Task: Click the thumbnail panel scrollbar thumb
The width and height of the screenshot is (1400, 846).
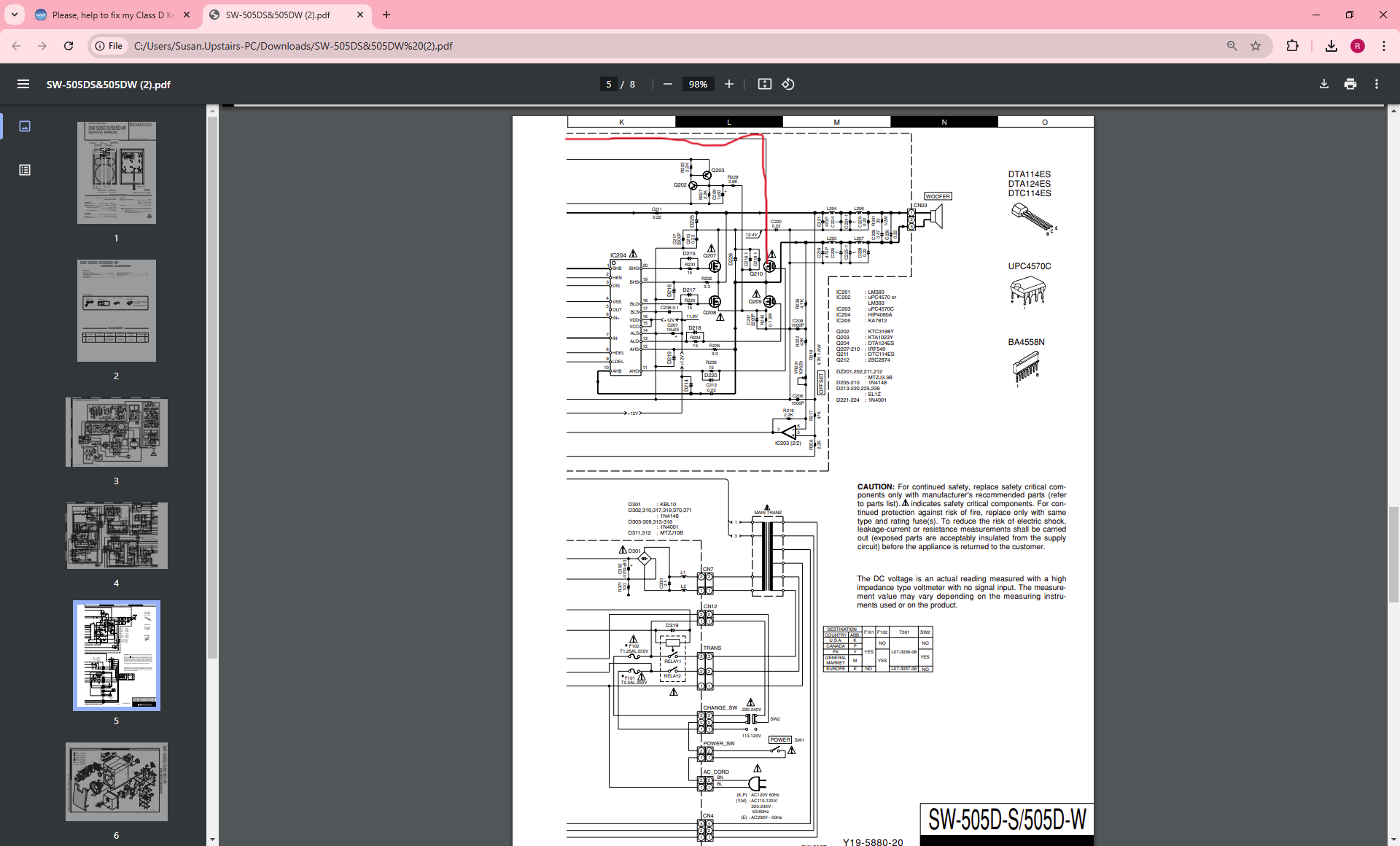Action: coord(213,388)
